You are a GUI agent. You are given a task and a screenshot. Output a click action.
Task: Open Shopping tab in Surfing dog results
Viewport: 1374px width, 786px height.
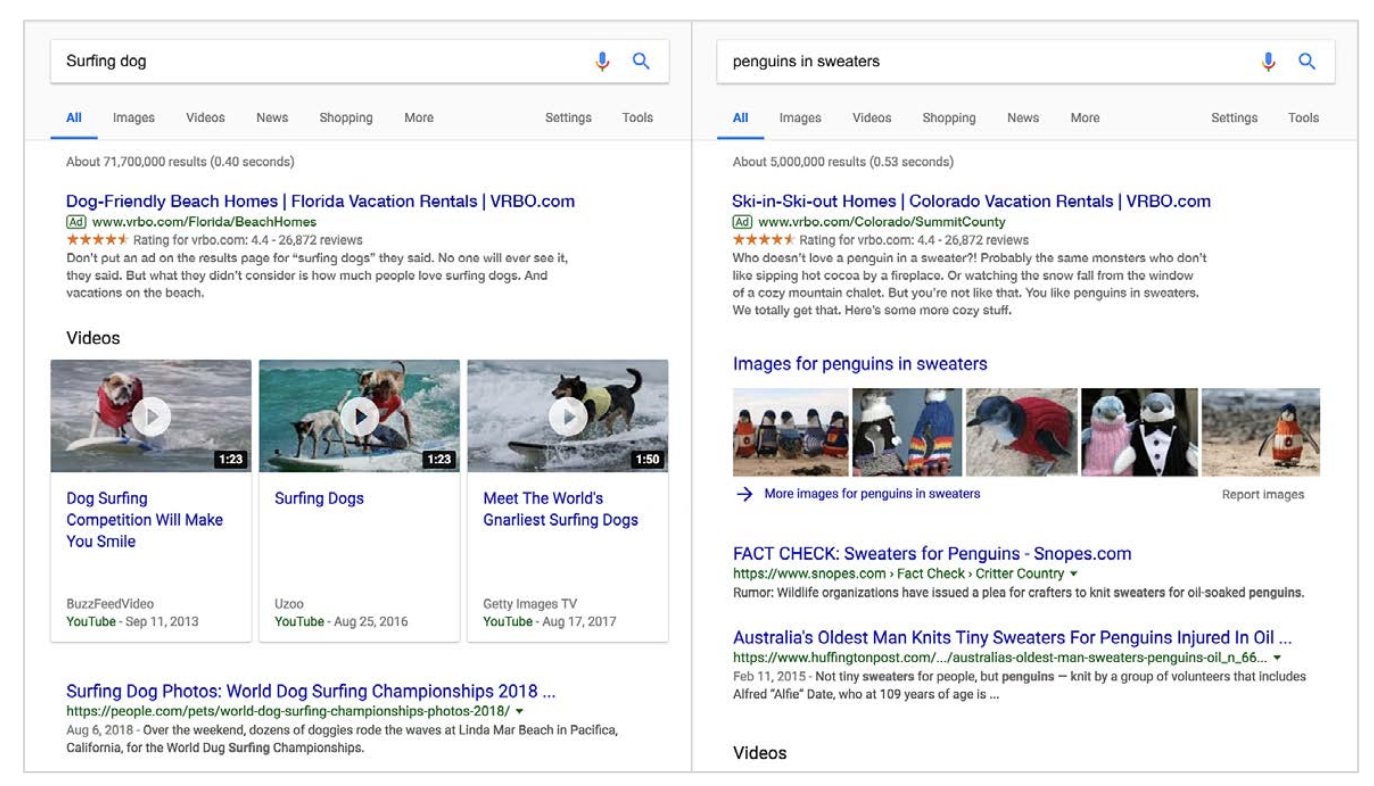click(x=346, y=118)
